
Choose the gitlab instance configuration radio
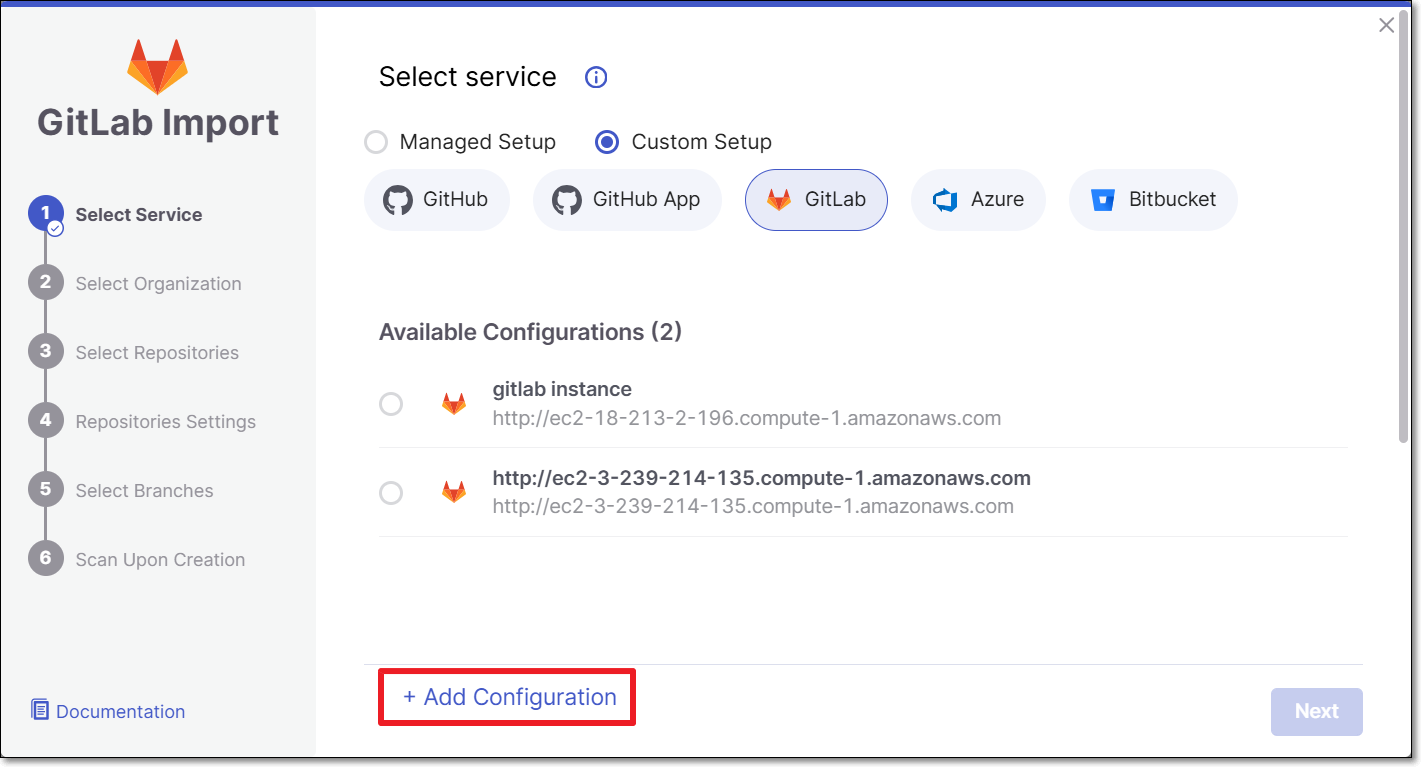click(x=391, y=404)
